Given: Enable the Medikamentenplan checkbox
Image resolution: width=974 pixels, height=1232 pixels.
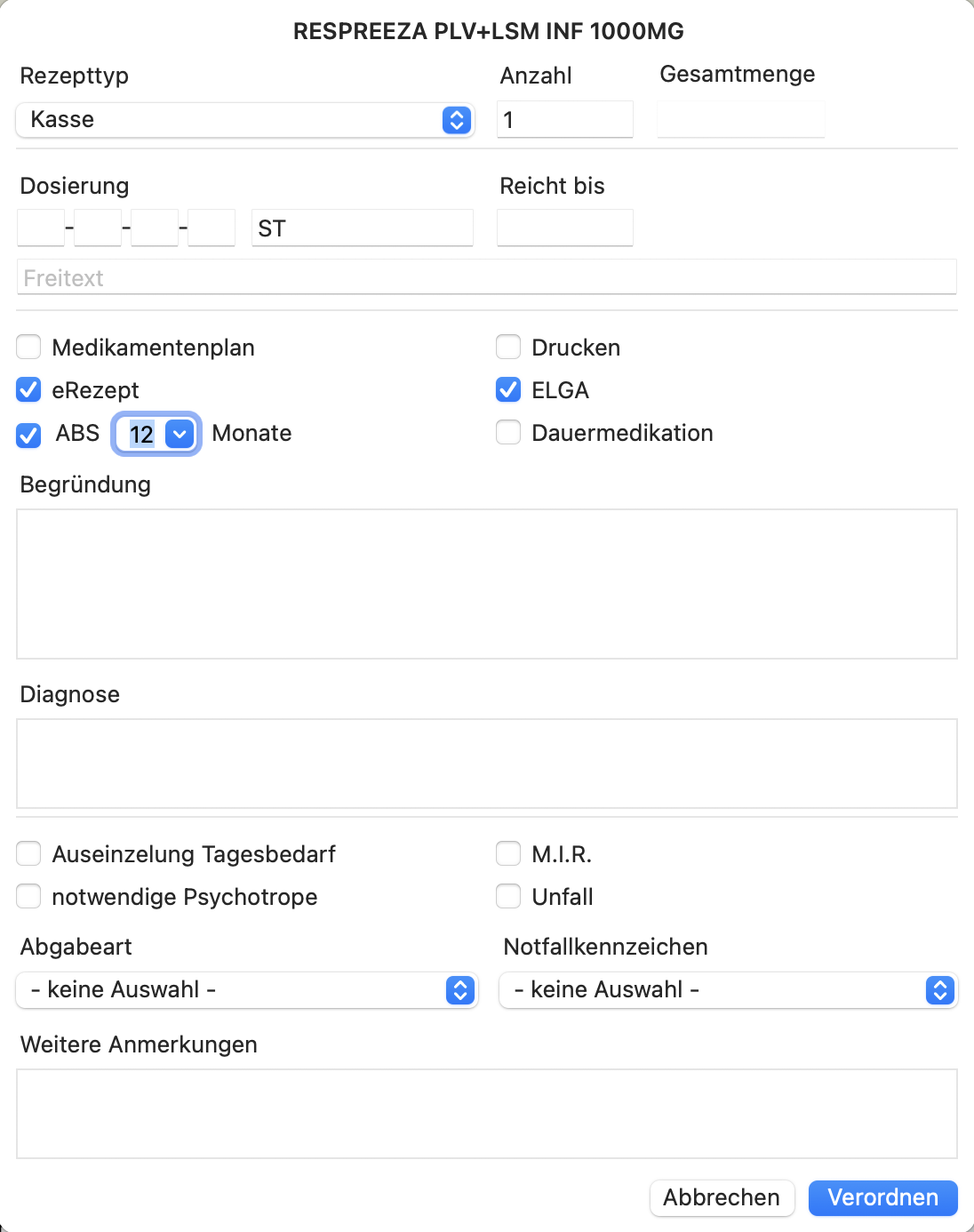Looking at the screenshot, I should pos(29,347).
